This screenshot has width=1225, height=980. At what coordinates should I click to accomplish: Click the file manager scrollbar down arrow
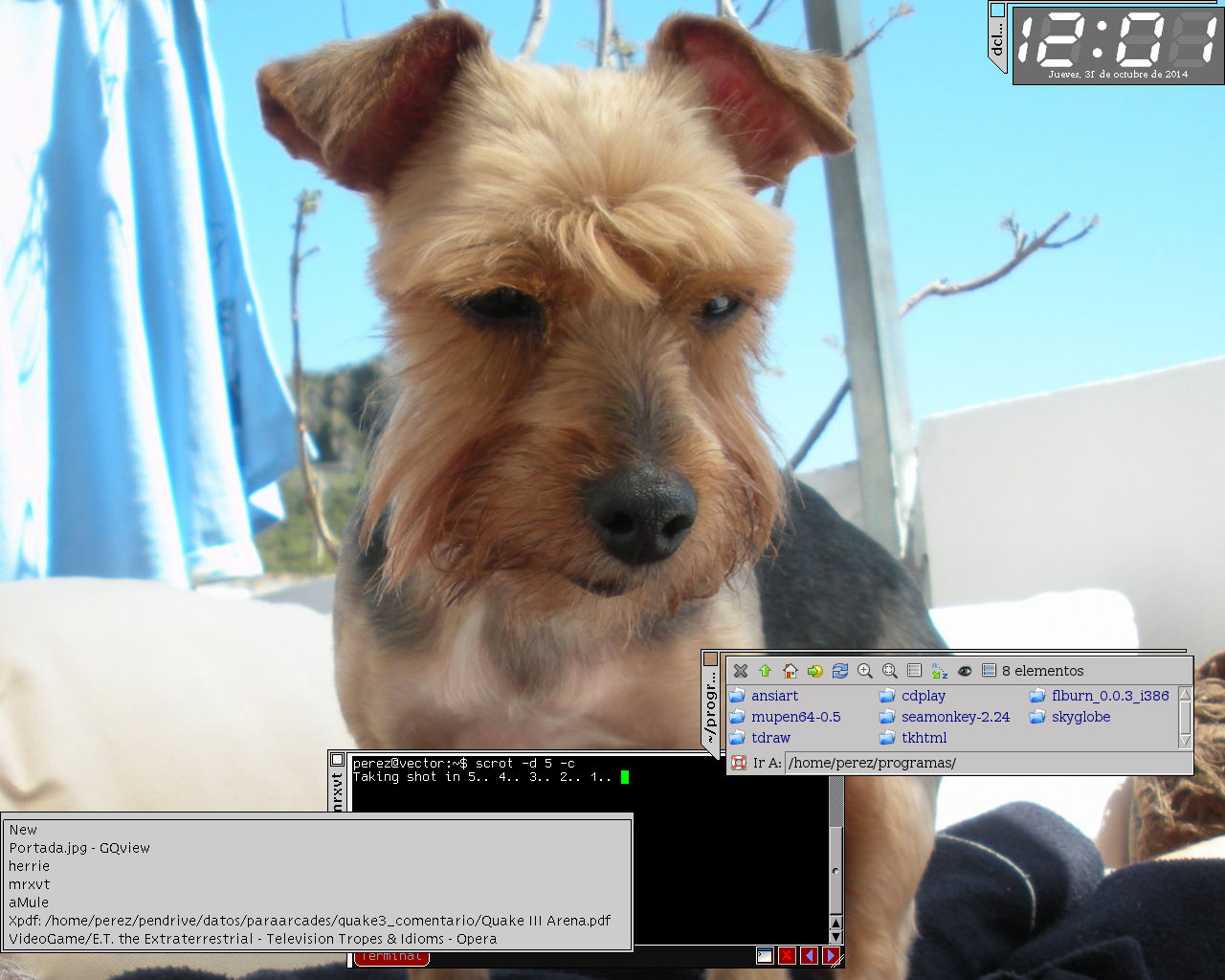[x=1186, y=740]
